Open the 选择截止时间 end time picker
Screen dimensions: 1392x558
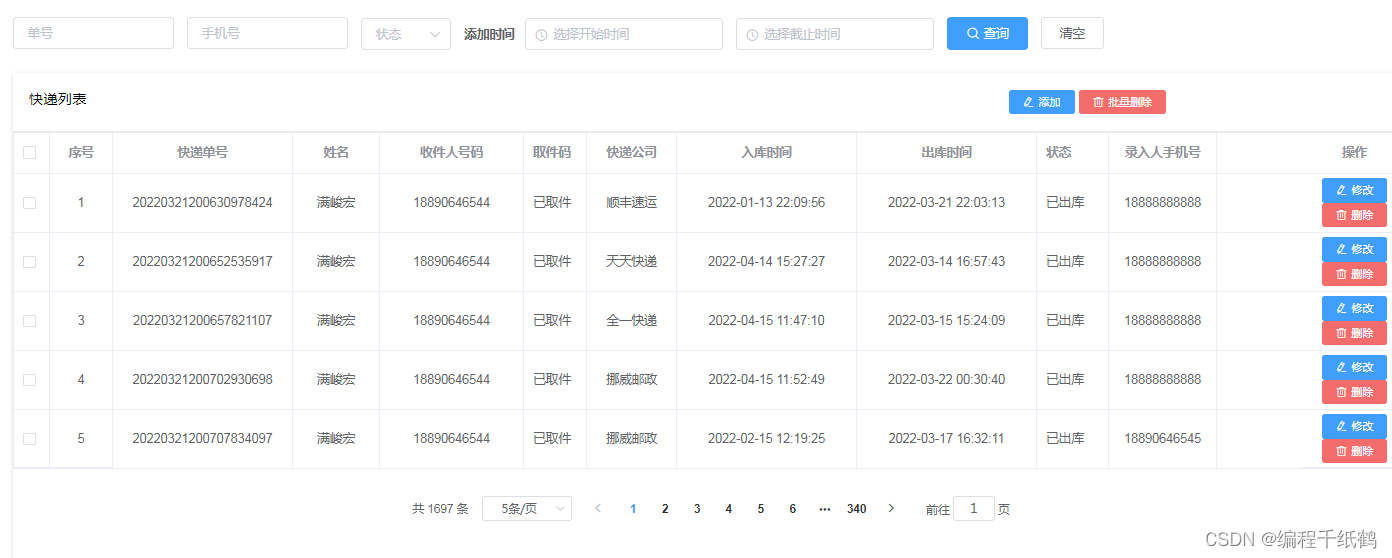coord(834,34)
